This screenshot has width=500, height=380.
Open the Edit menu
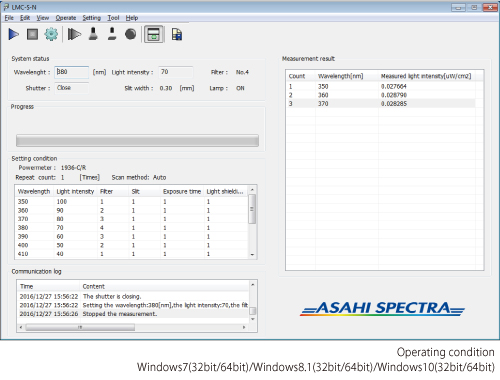(x=25, y=18)
